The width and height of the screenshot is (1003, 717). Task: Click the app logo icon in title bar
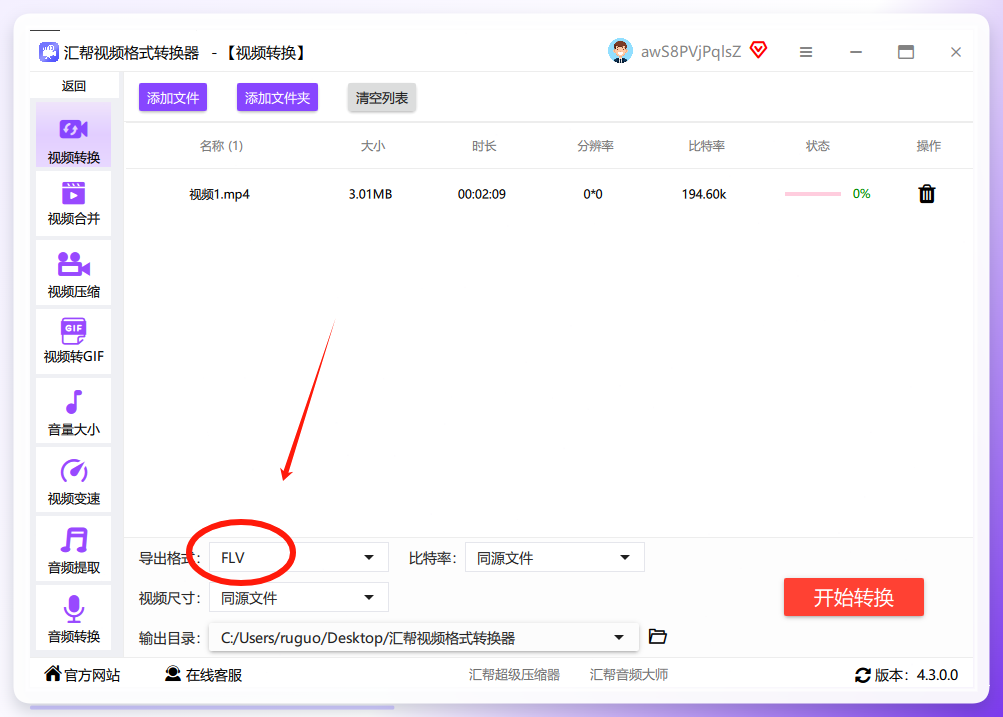click(49, 52)
